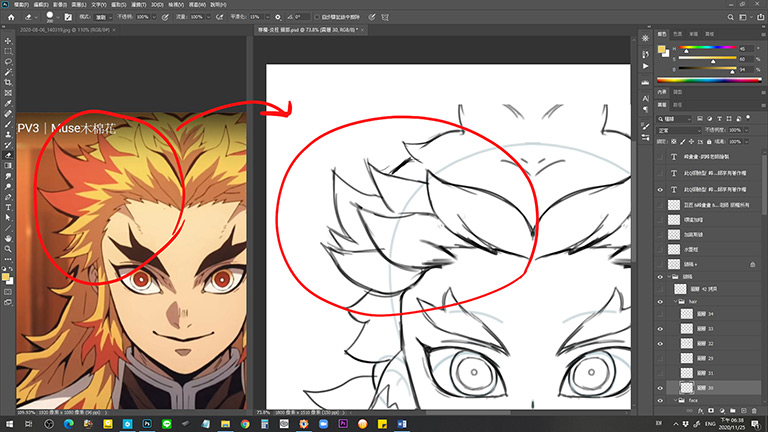Select the Lasso tool
Viewport: 768px width, 432px height.
click(x=8, y=62)
